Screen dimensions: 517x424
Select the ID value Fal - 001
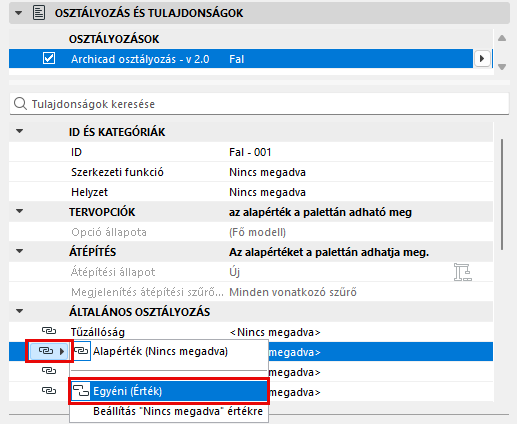click(250, 152)
